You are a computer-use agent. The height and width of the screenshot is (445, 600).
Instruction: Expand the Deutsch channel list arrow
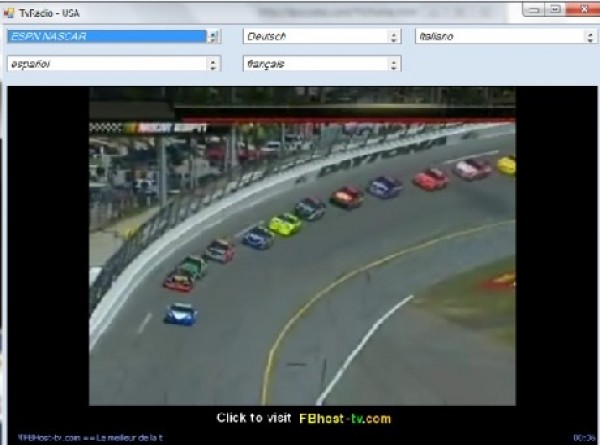click(x=394, y=37)
